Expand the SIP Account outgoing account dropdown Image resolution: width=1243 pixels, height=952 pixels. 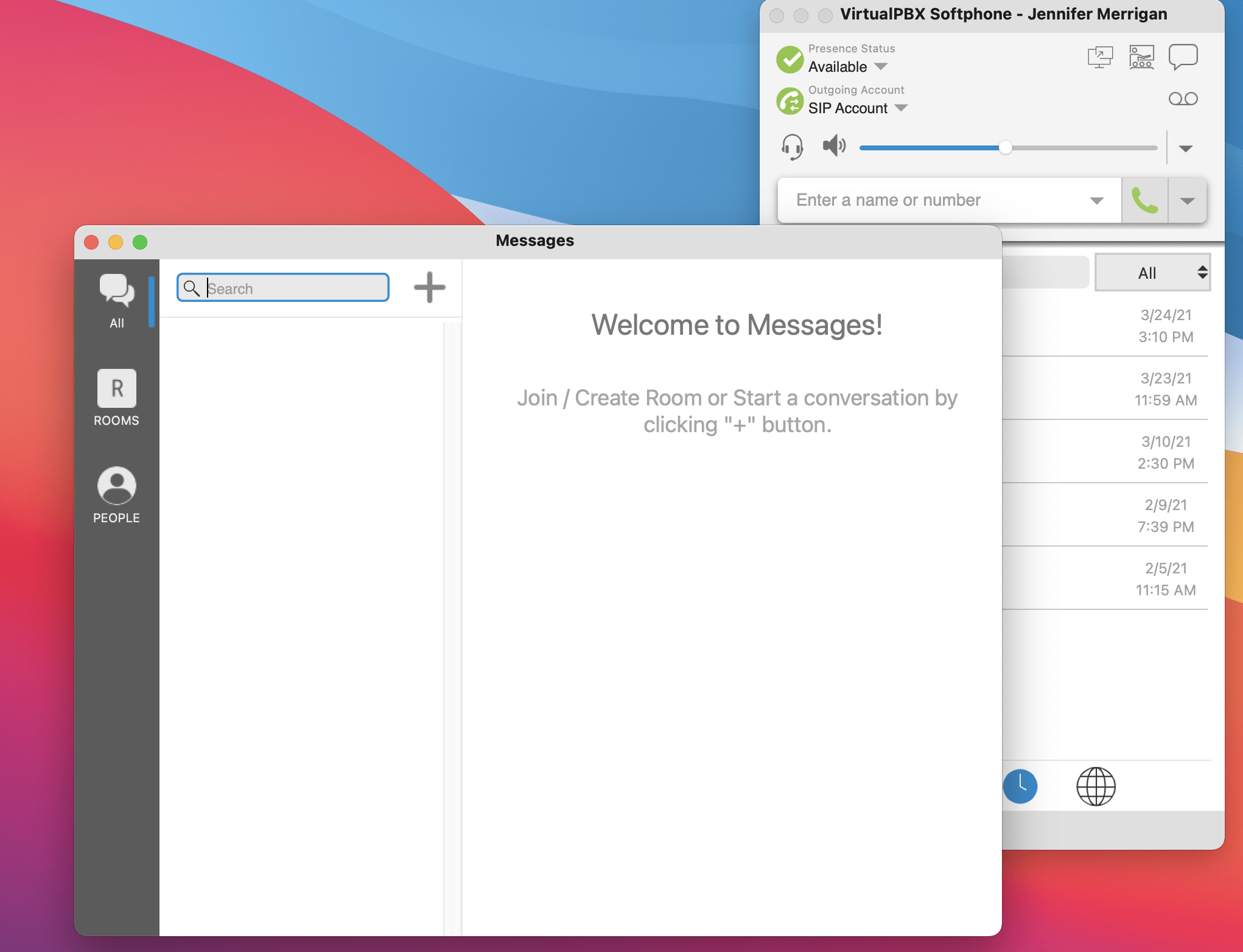pyautogui.click(x=858, y=108)
